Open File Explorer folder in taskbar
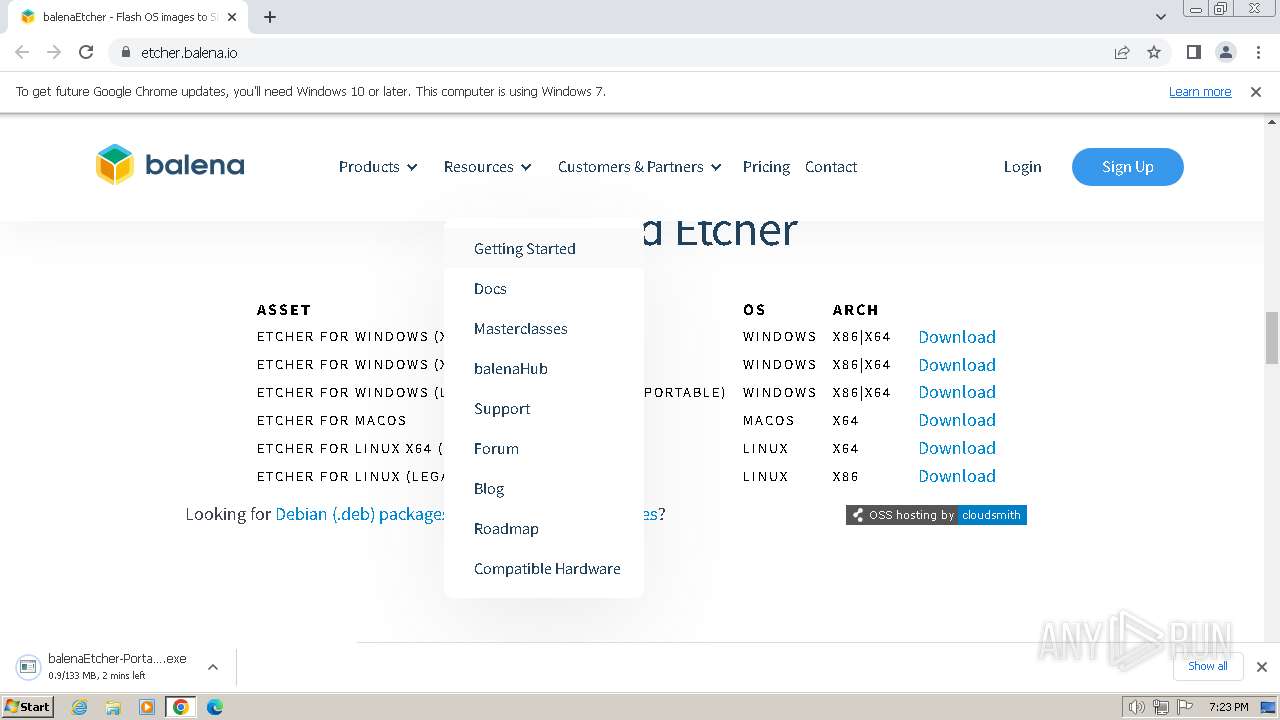This screenshot has width=1280, height=720. [x=113, y=707]
